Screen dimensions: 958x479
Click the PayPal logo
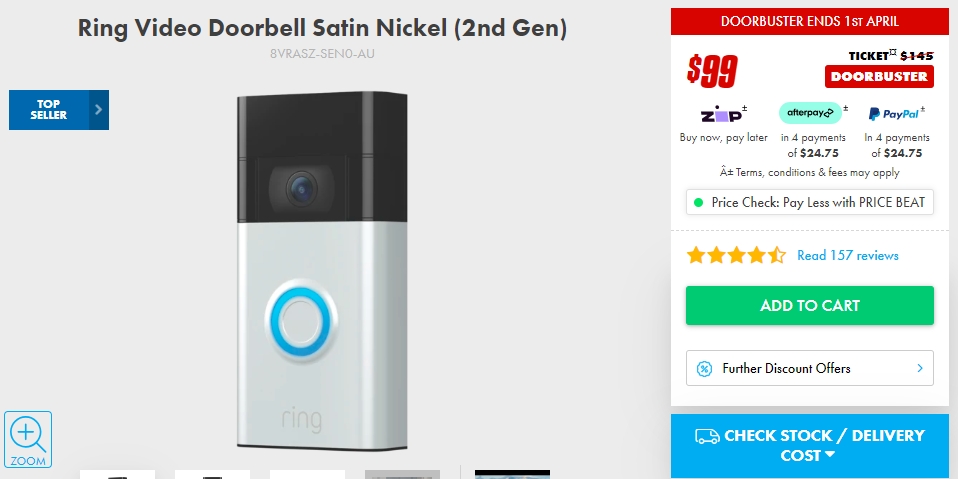tap(893, 114)
